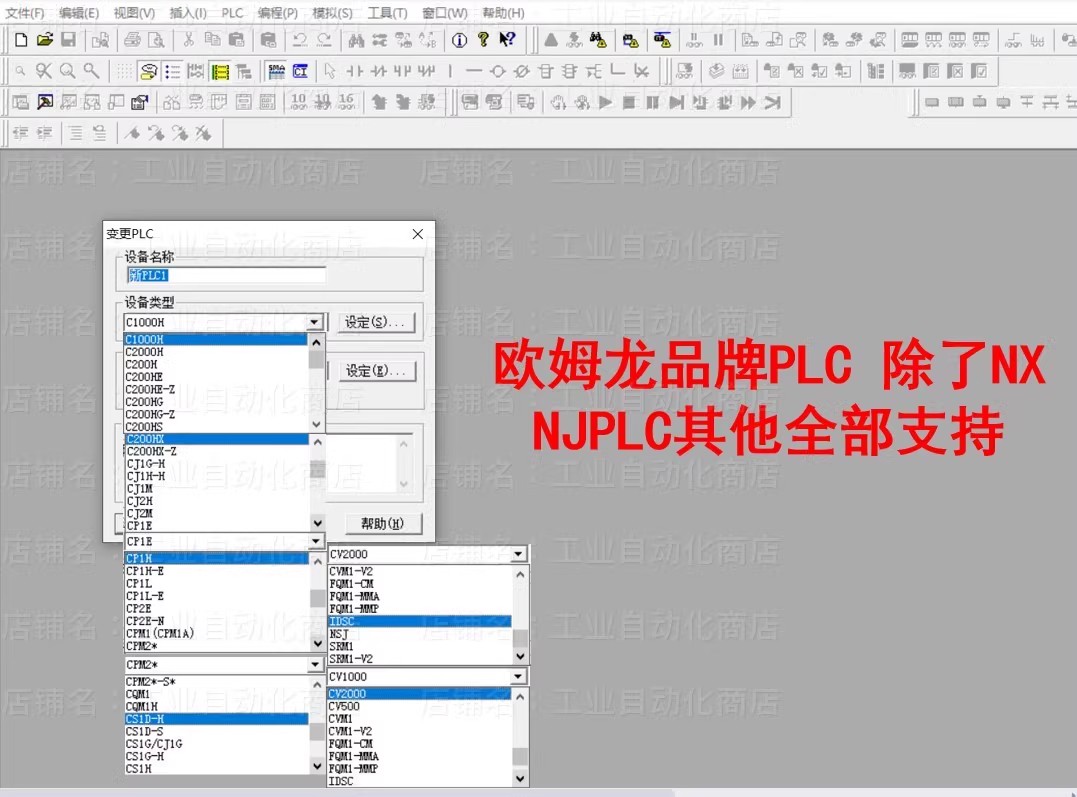Click the 设定(S)... button
This screenshot has height=797, width=1077.
point(375,322)
